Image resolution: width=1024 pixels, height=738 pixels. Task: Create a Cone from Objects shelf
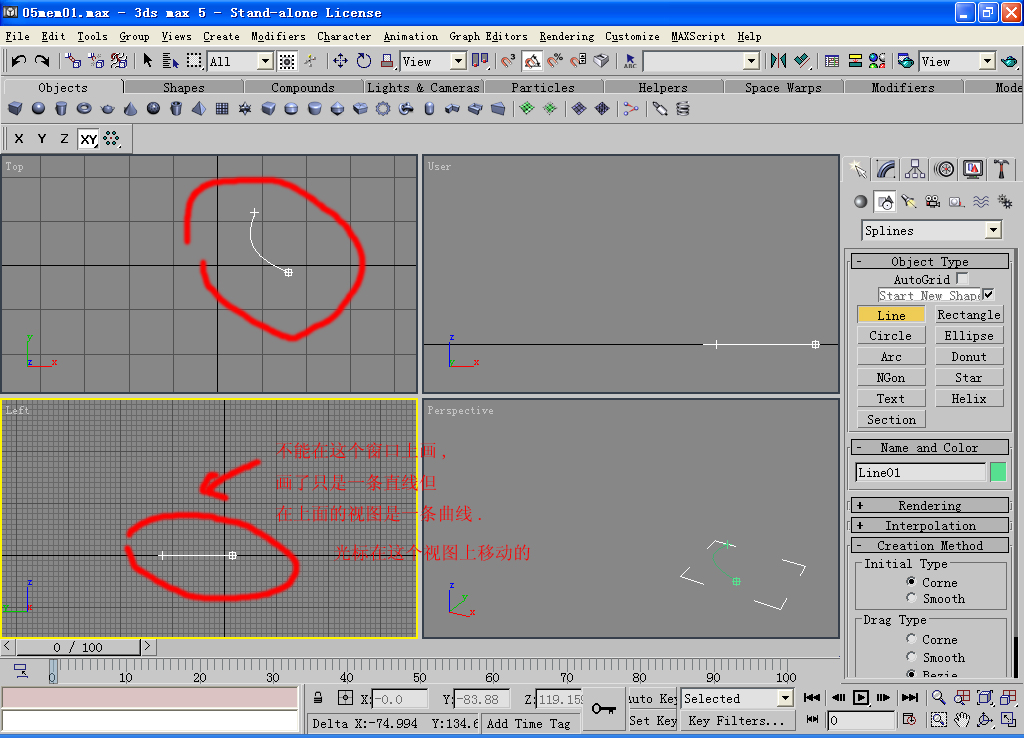coord(131,108)
